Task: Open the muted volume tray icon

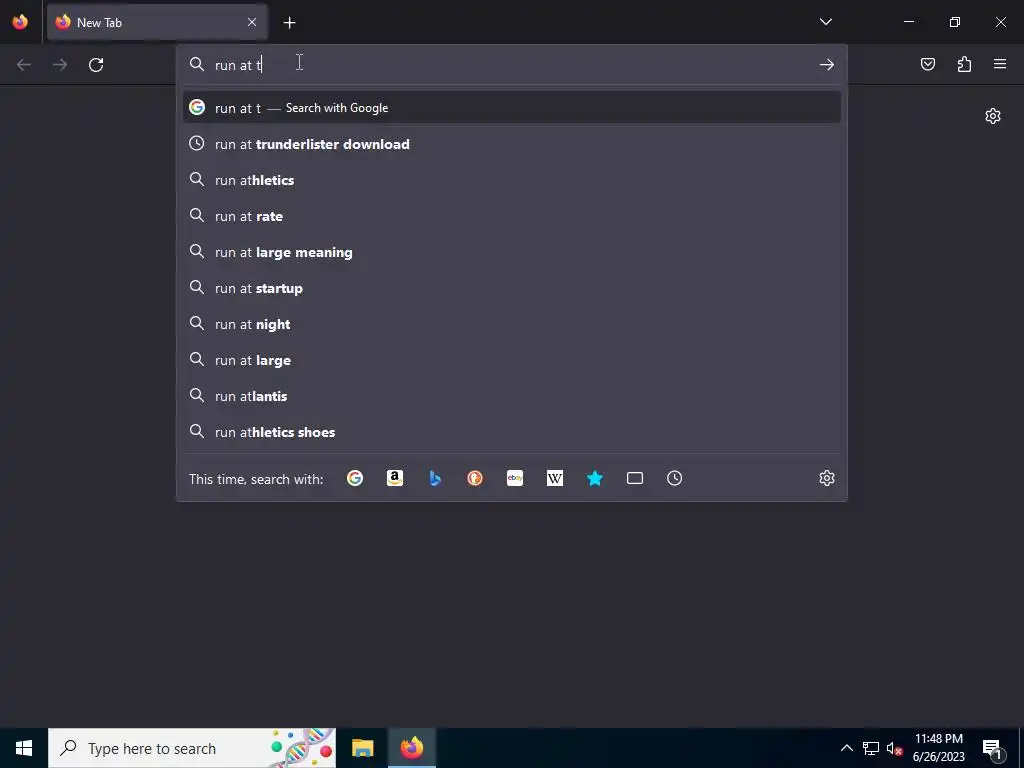Action: click(894, 748)
